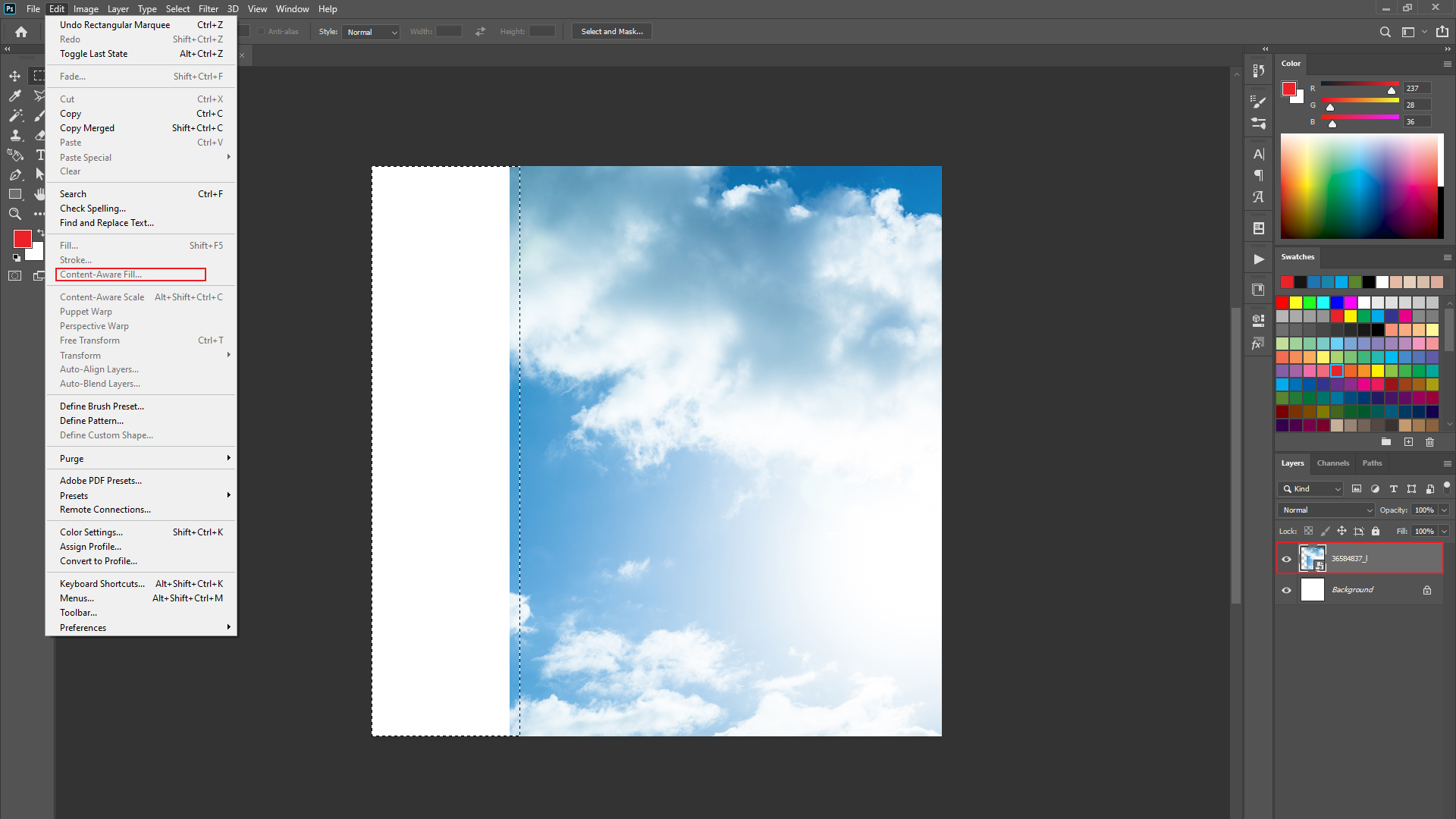The image size is (1456, 819).
Task: Click the Select and Mask button
Action: click(611, 31)
